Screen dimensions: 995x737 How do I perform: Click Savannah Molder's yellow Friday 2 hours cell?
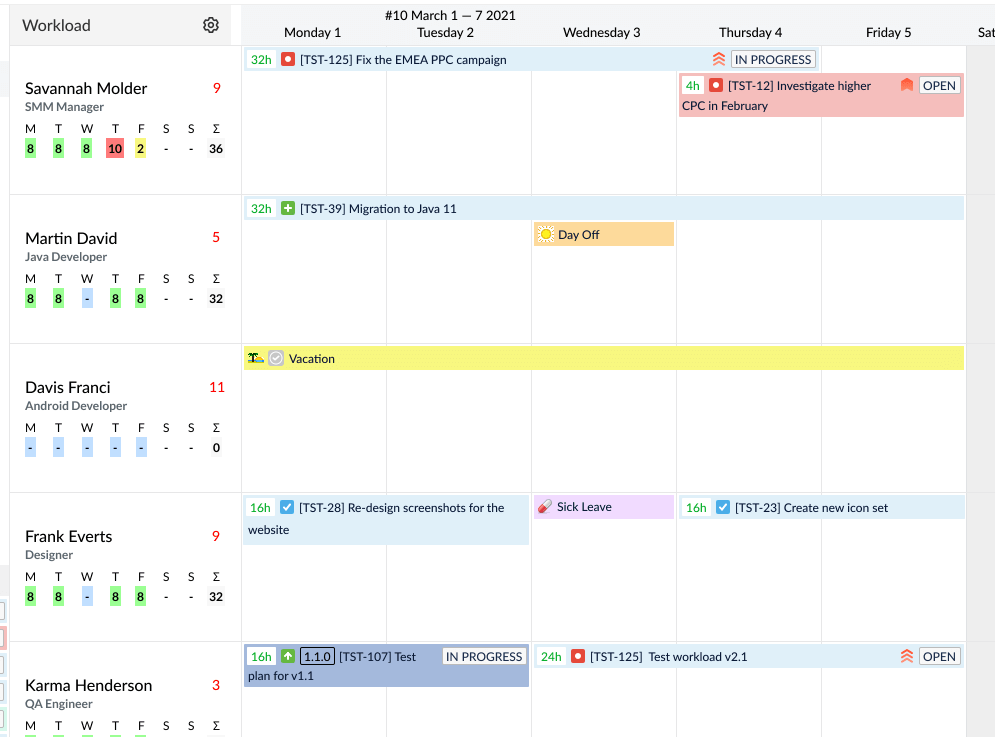(x=140, y=149)
